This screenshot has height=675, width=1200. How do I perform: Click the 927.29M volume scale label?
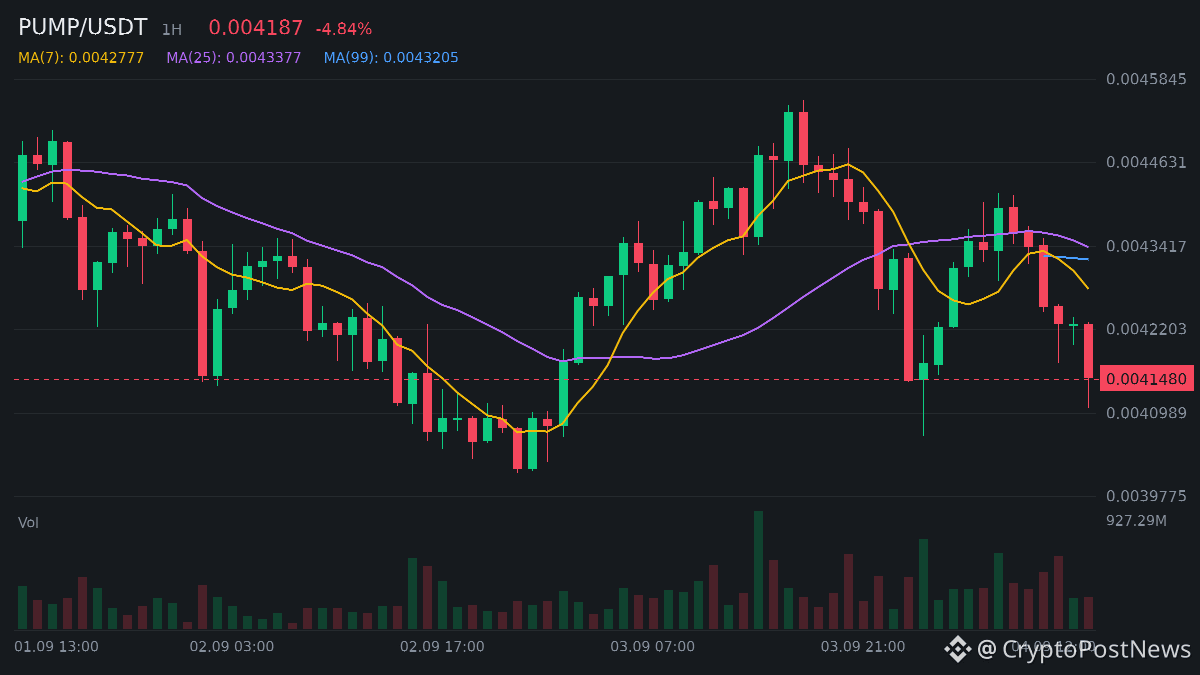coord(1137,521)
